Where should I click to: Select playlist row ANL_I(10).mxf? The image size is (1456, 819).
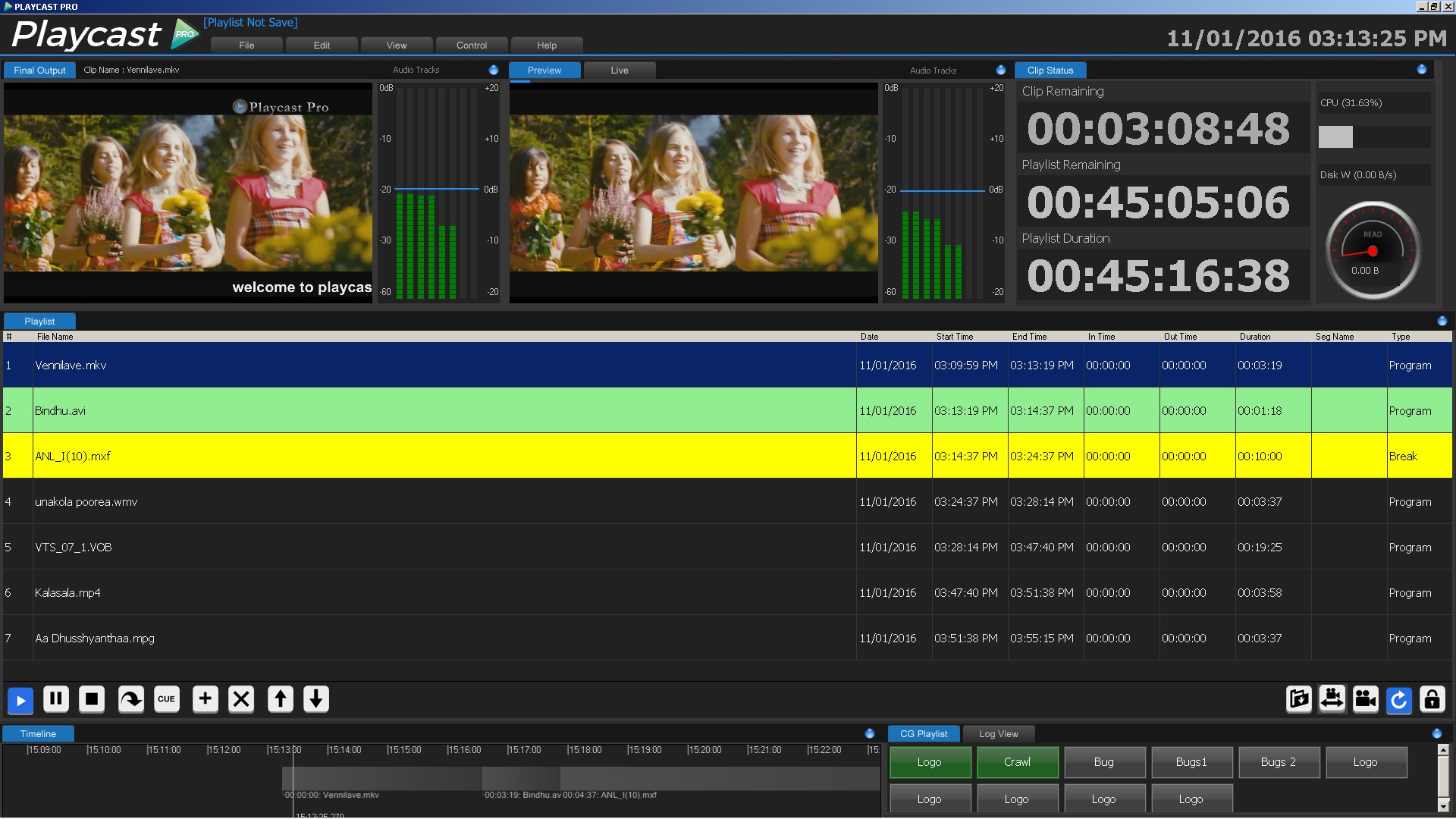point(727,456)
